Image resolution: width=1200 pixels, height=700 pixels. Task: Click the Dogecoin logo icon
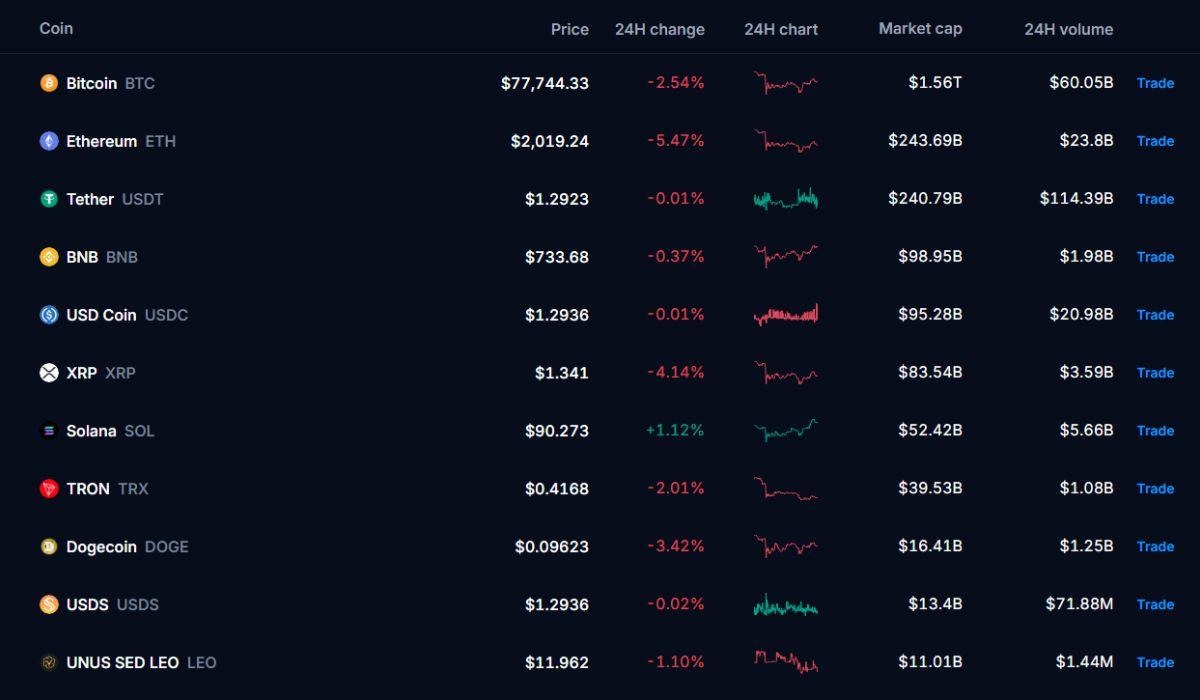49,547
